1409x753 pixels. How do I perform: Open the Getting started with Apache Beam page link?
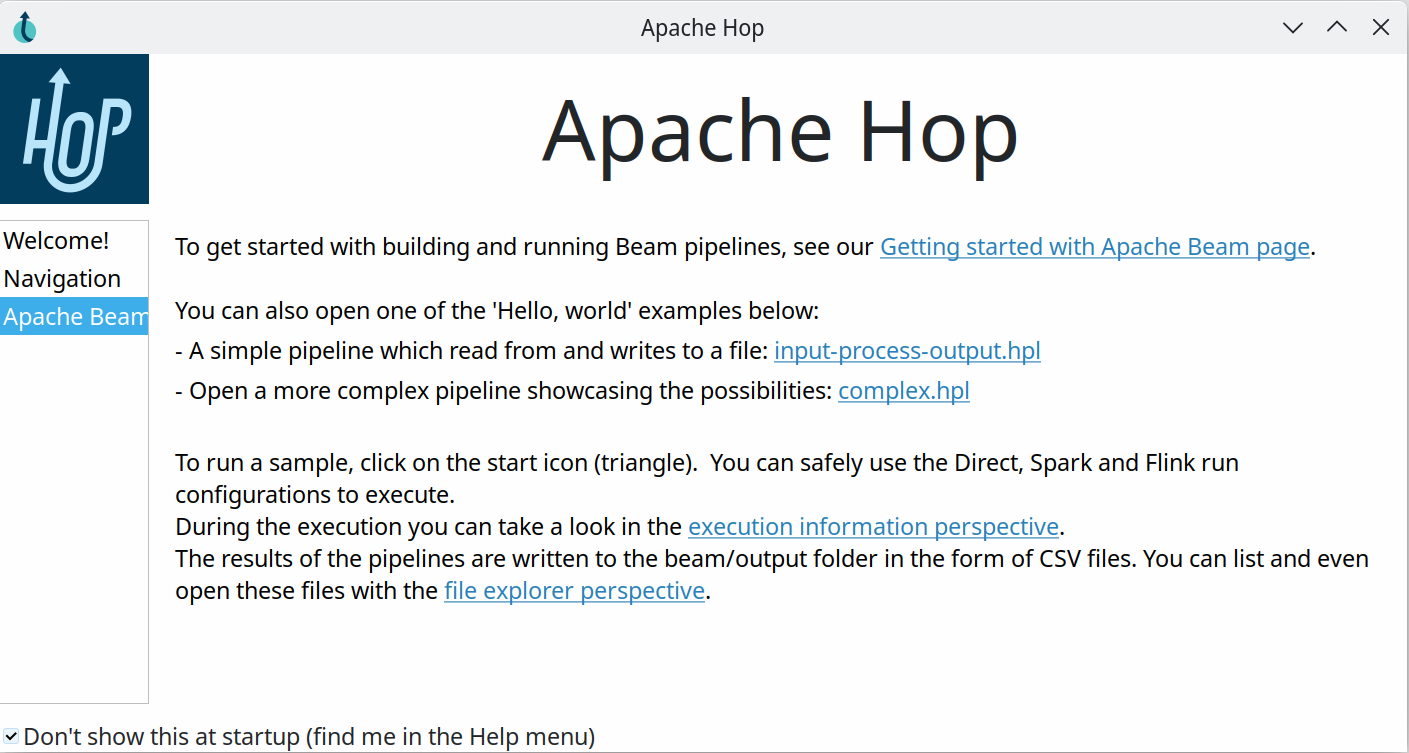(1094, 247)
